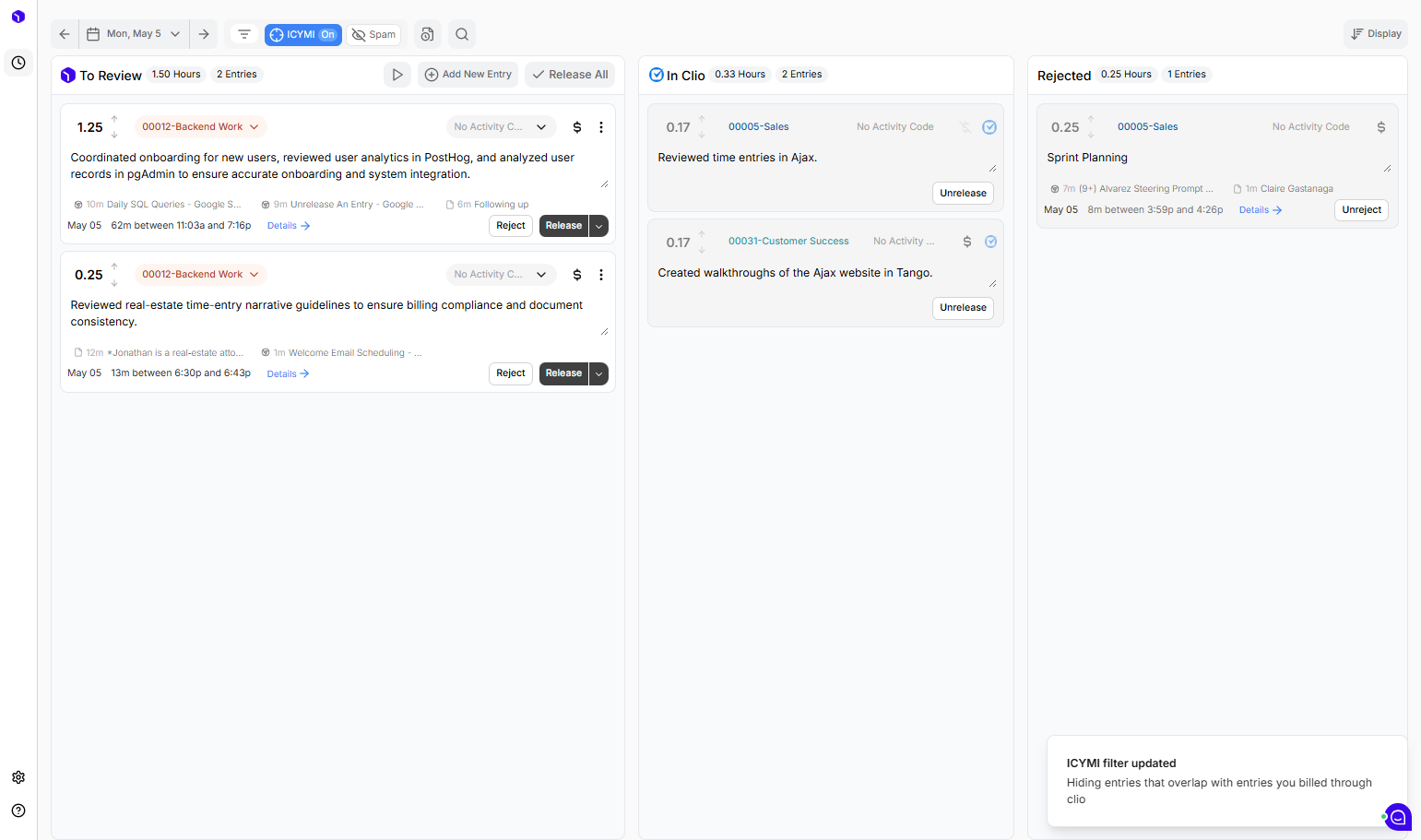Open Details link for 62m entry
Image resolution: width=1421 pixels, height=840 pixels.
click(x=289, y=226)
